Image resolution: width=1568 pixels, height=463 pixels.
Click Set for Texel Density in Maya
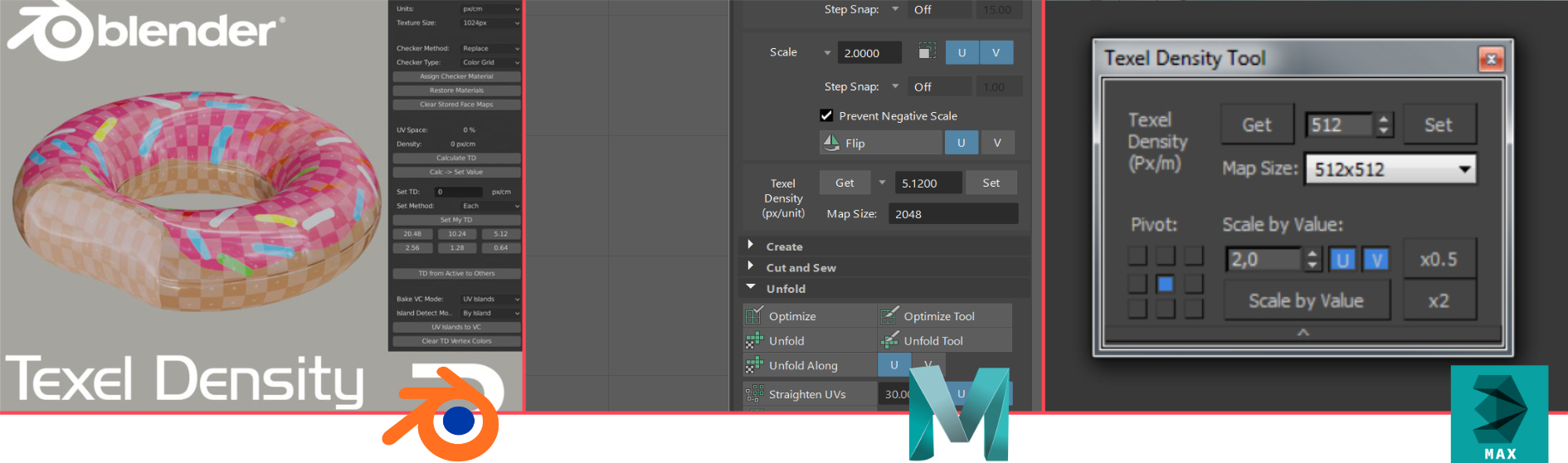[x=991, y=183]
